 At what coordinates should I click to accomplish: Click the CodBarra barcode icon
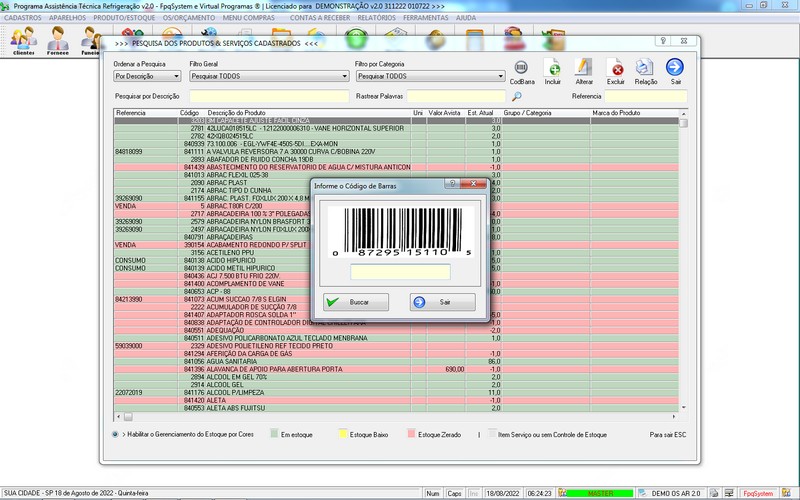pyautogui.click(x=522, y=69)
